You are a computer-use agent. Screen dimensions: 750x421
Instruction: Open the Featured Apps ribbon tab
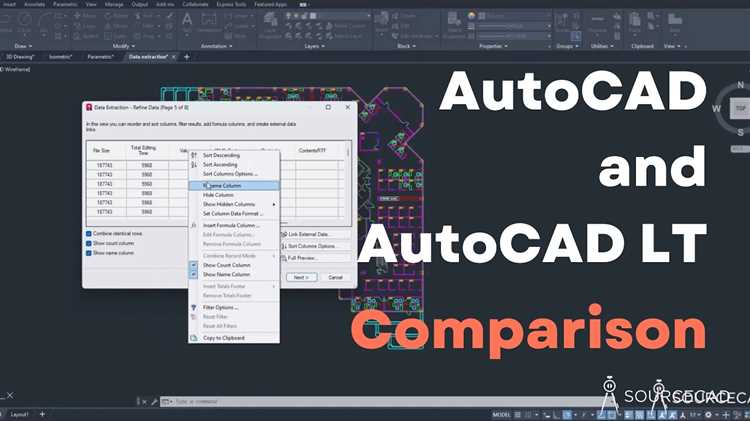(271, 4)
